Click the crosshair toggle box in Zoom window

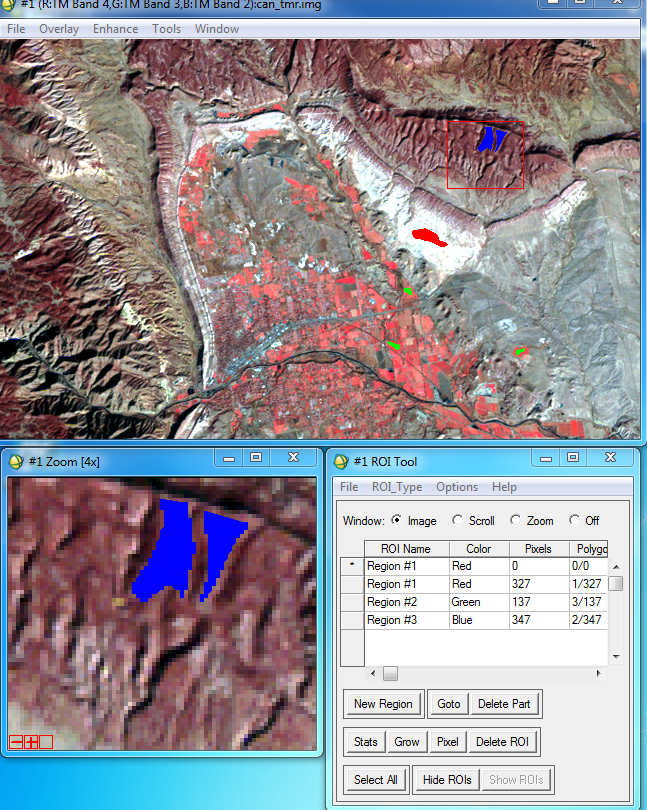tap(46, 742)
